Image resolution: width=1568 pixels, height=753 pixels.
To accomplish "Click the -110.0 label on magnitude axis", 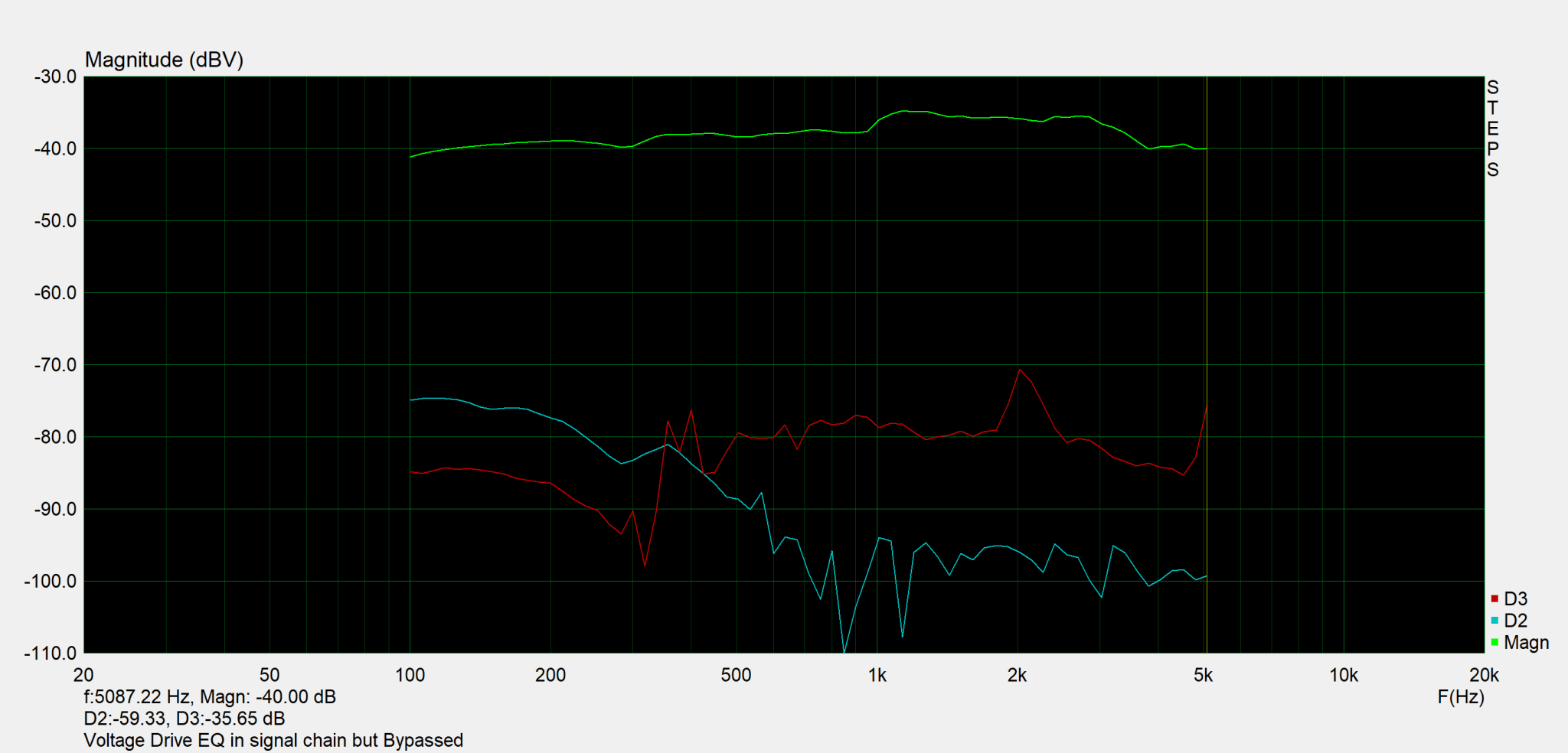I will coord(51,653).
